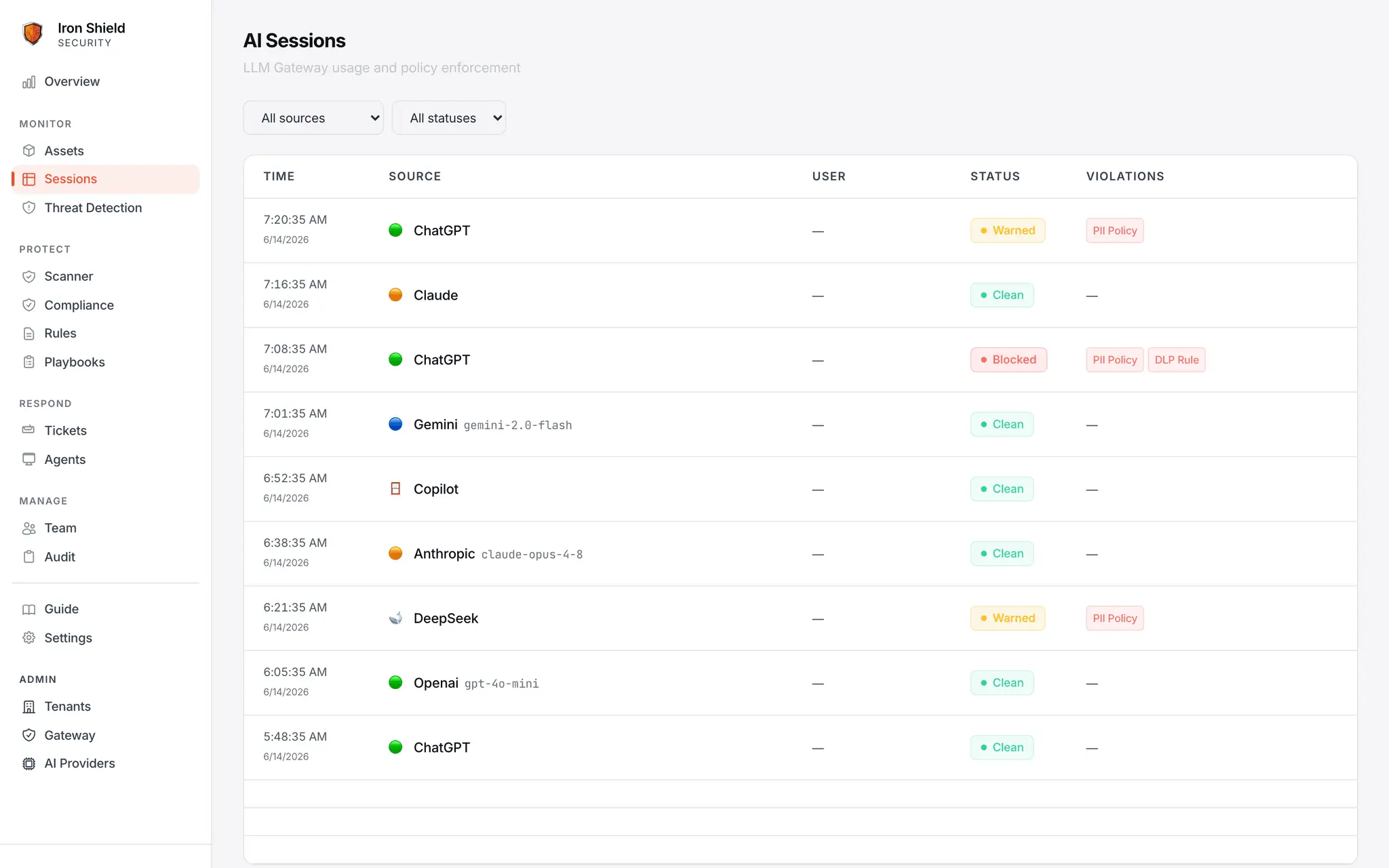
Task: Click the gpt-4o-mini model label
Action: pos(501,684)
